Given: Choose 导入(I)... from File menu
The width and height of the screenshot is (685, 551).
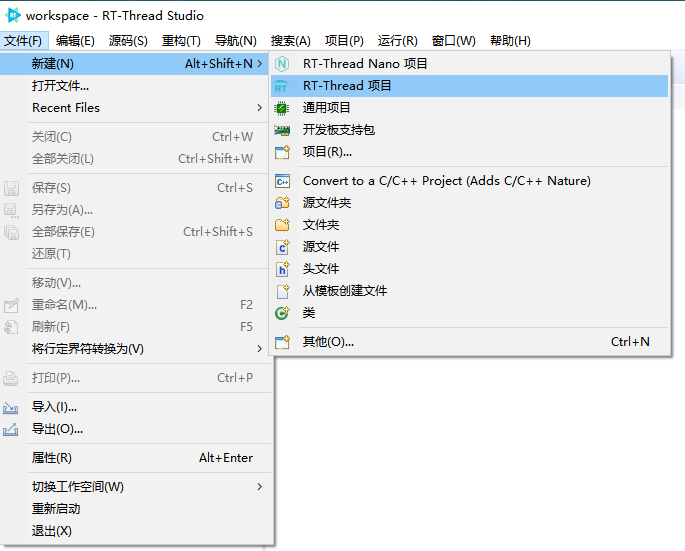Looking at the screenshot, I should click(x=134, y=407).
